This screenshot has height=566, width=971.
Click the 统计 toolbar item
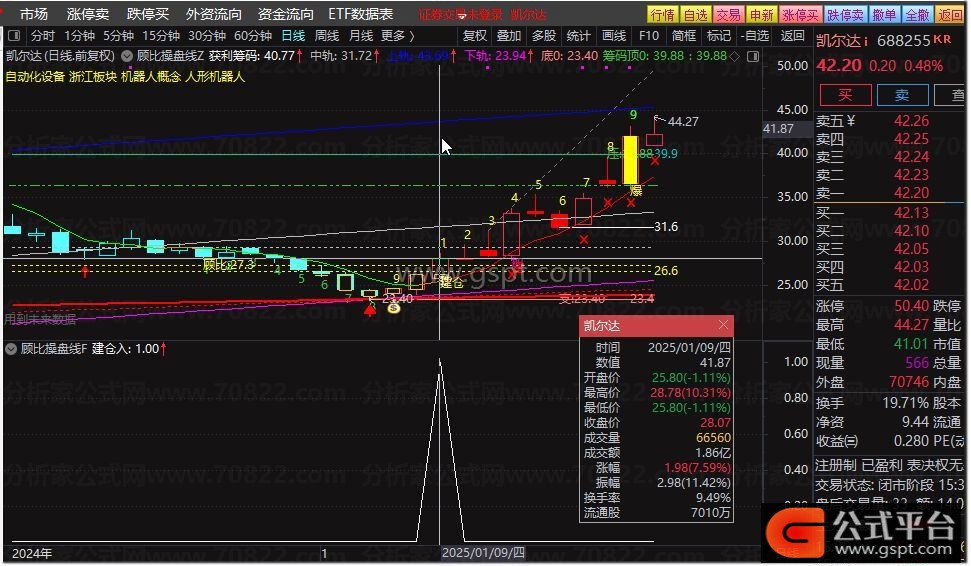(x=578, y=36)
